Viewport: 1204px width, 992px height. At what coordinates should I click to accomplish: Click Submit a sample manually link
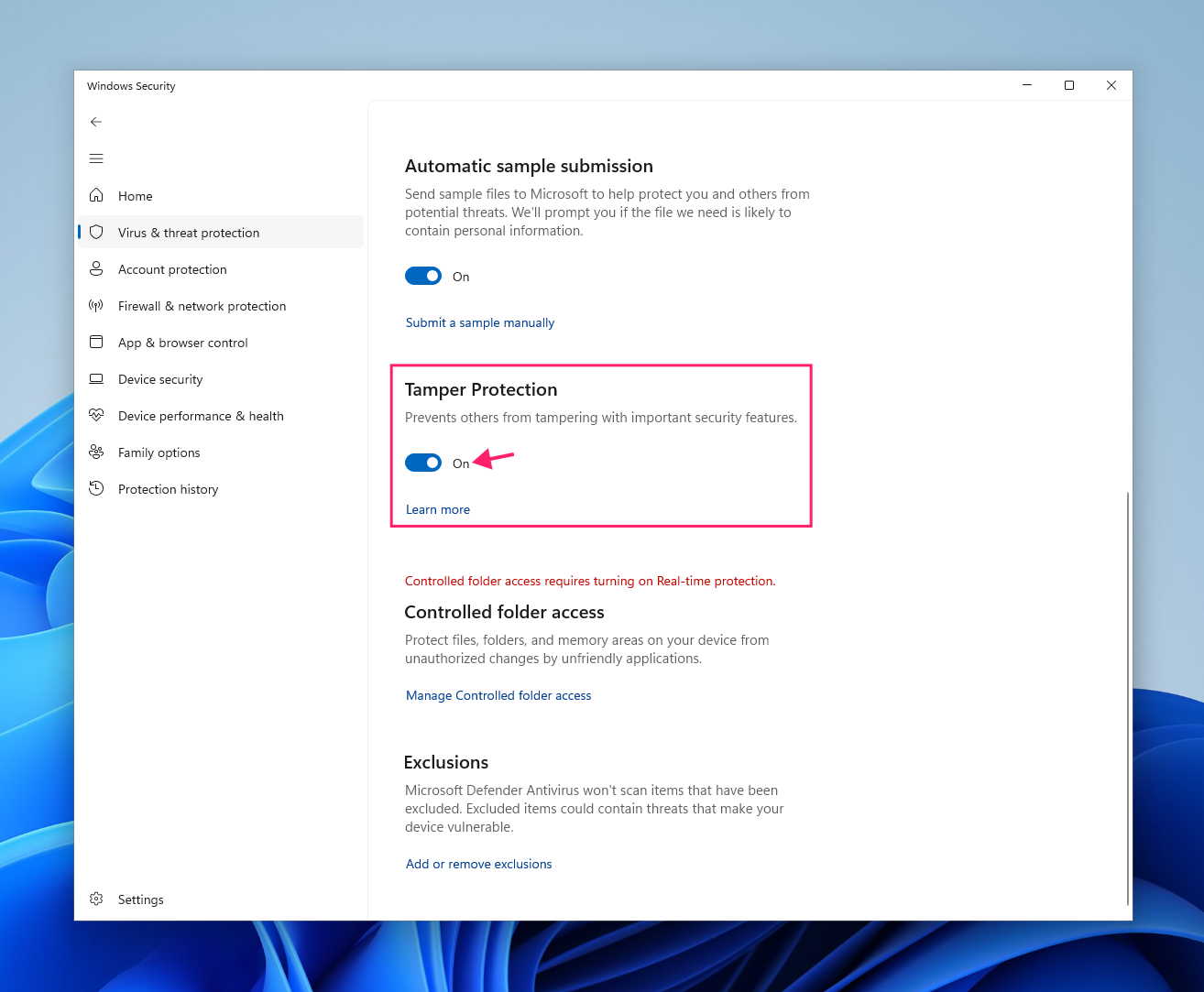pyautogui.click(x=480, y=322)
